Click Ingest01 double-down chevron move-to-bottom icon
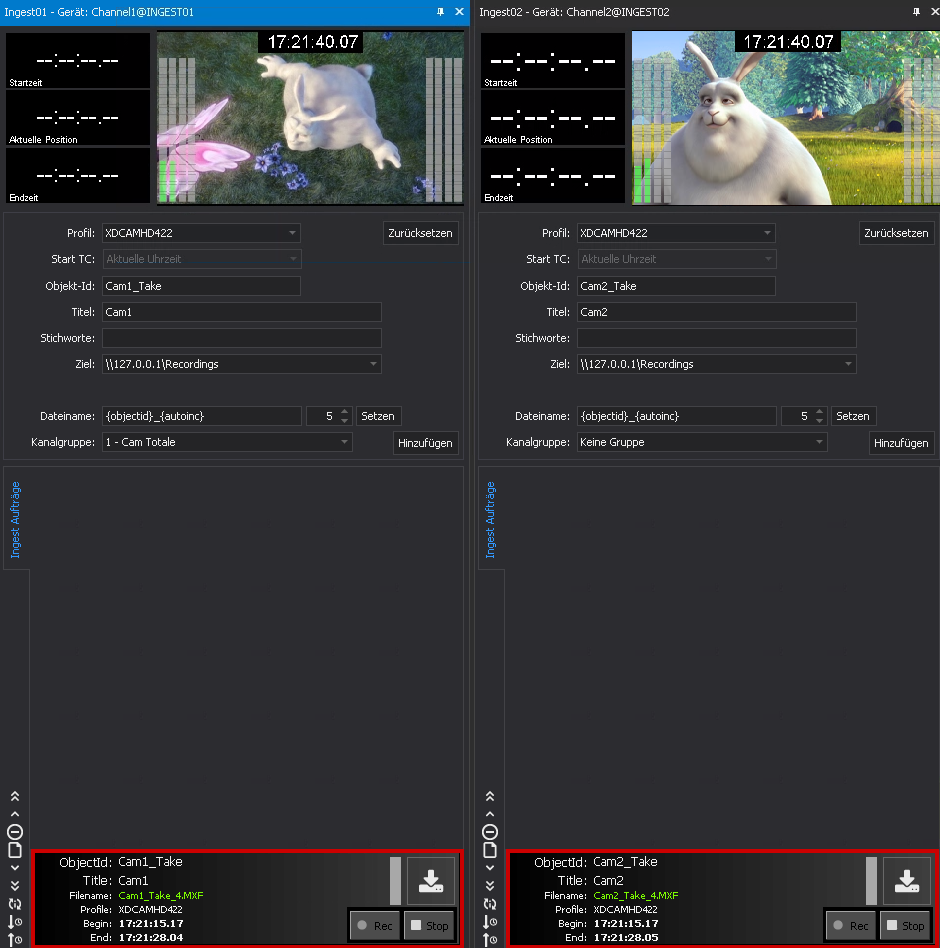 pos(15,886)
